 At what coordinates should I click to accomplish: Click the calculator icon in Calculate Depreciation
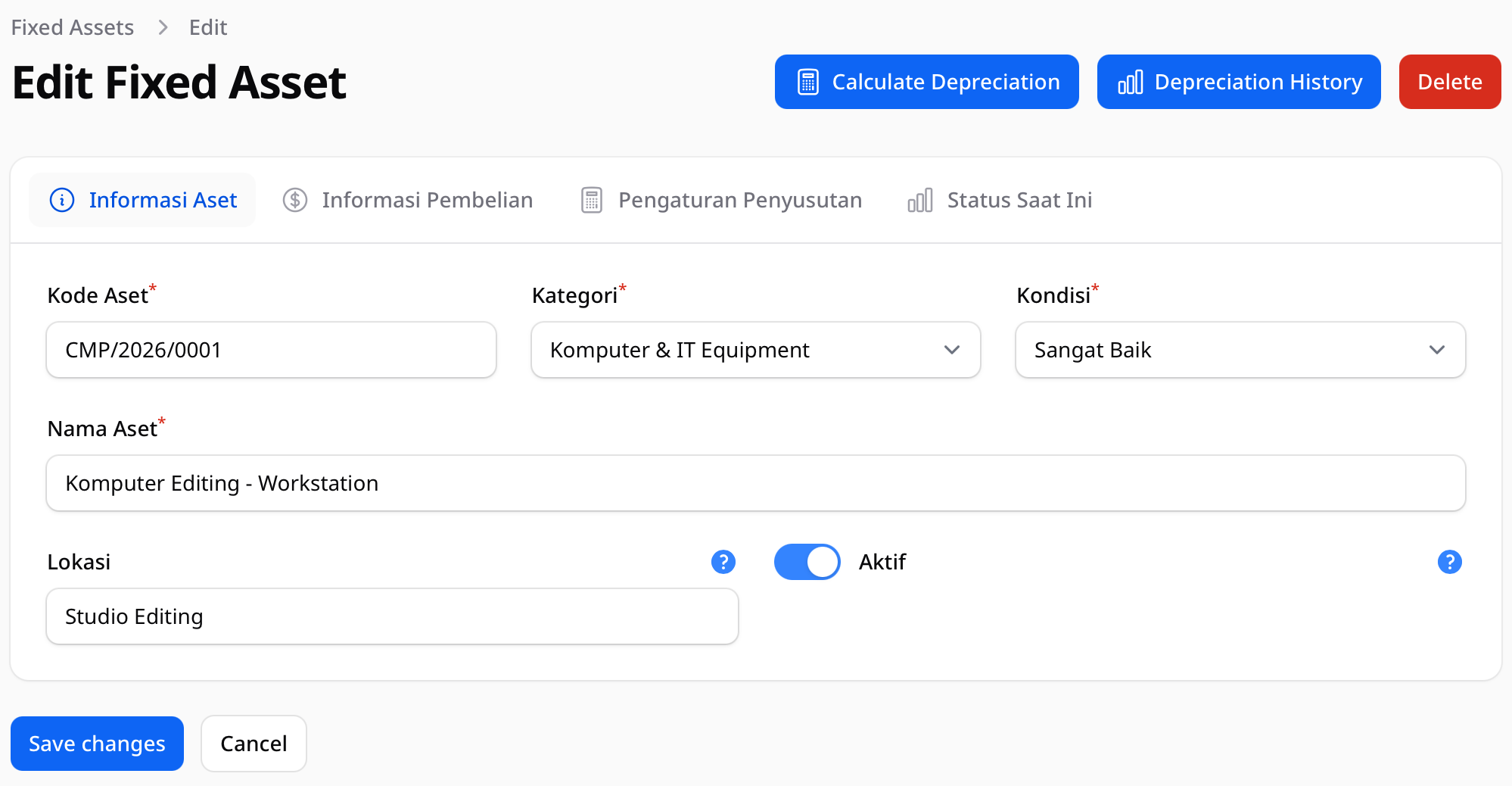tap(807, 82)
